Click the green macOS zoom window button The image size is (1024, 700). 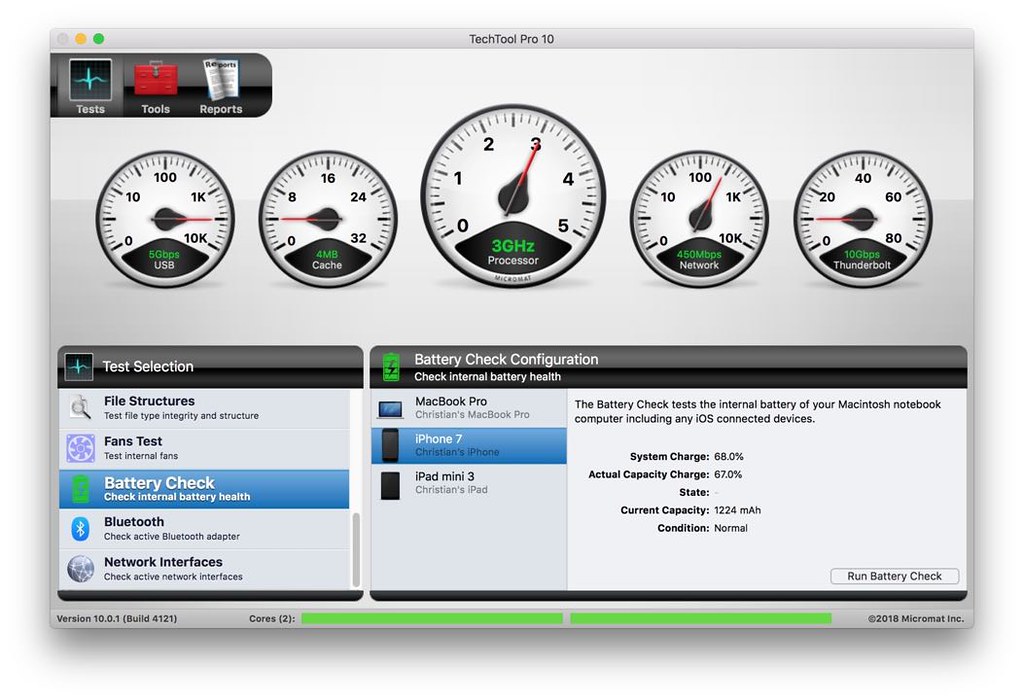click(x=99, y=39)
